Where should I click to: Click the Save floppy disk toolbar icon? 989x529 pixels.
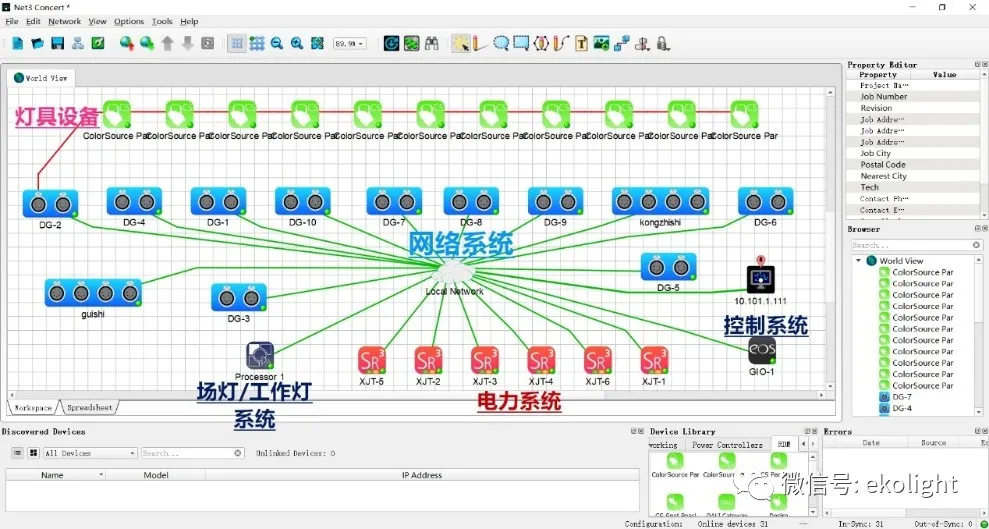(x=57, y=43)
